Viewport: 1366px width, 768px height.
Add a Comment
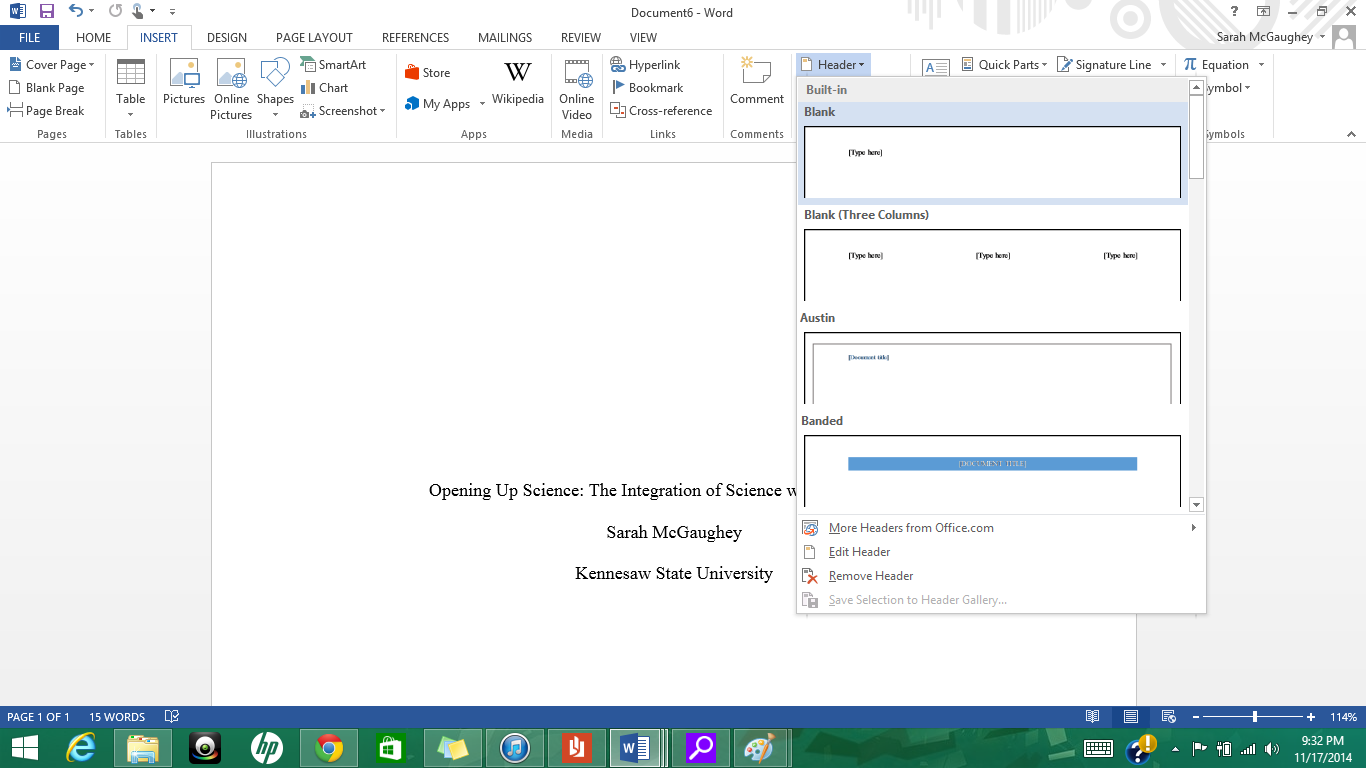pyautogui.click(x=757, y=82)
